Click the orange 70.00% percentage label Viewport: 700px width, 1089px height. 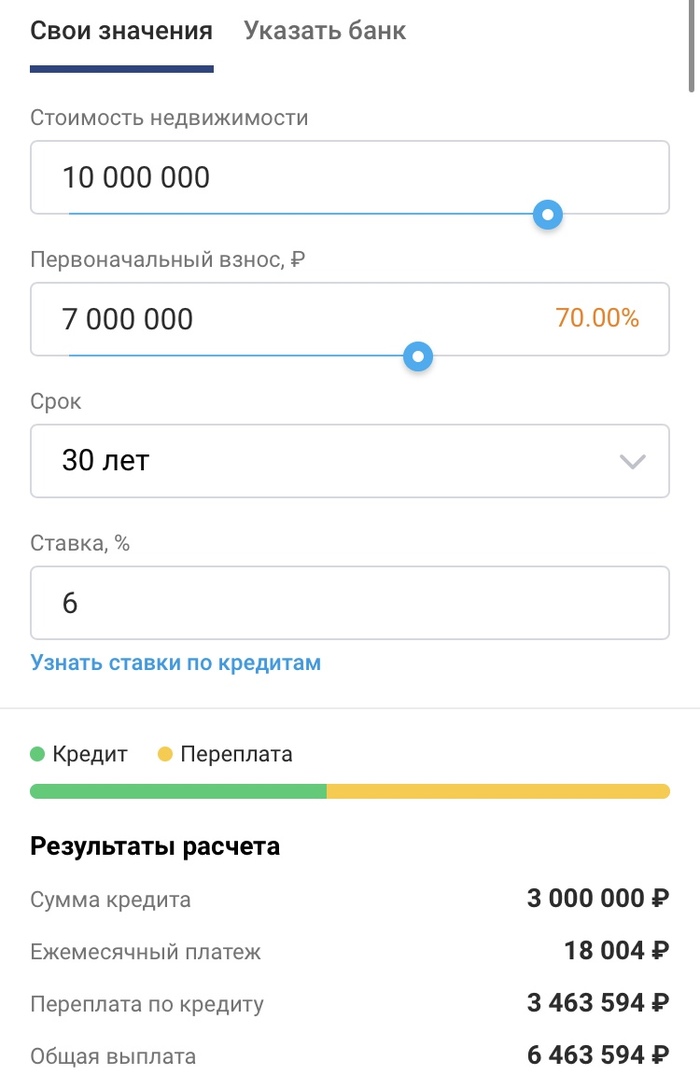(x=597, y=319)
